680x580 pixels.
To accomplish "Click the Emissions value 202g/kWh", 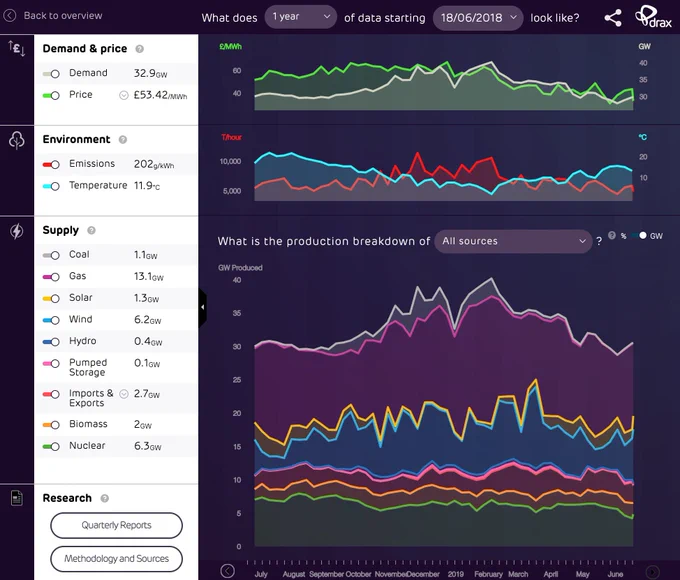I will (154, 164).
